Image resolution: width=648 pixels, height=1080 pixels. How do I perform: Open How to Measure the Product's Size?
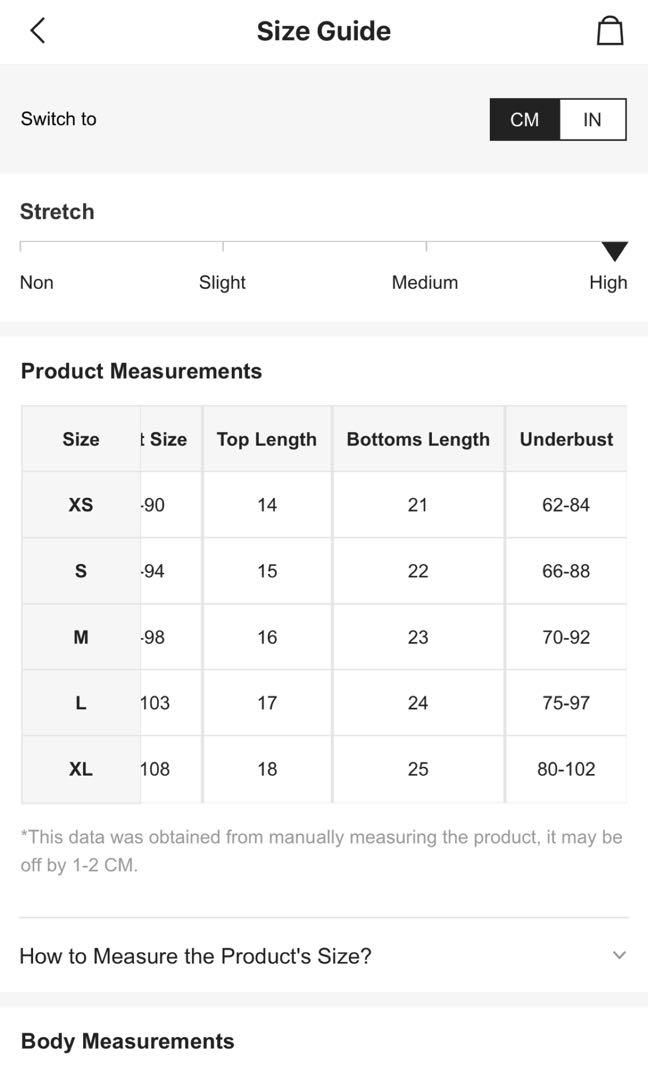[196, 956]
